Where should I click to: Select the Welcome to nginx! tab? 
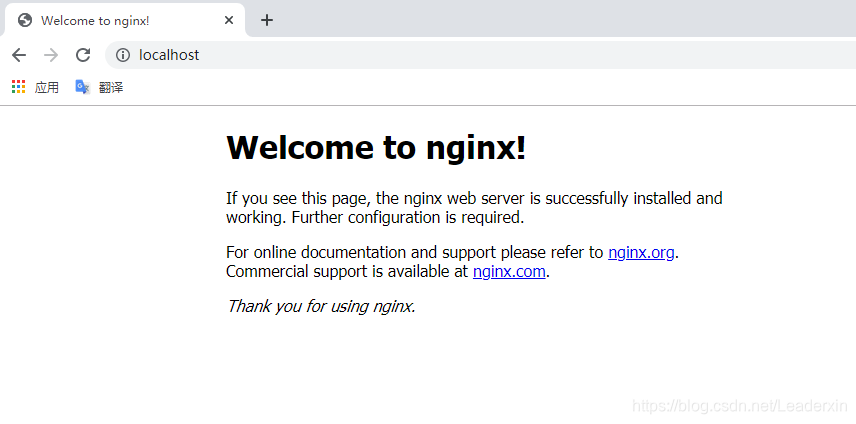(125, 20)
